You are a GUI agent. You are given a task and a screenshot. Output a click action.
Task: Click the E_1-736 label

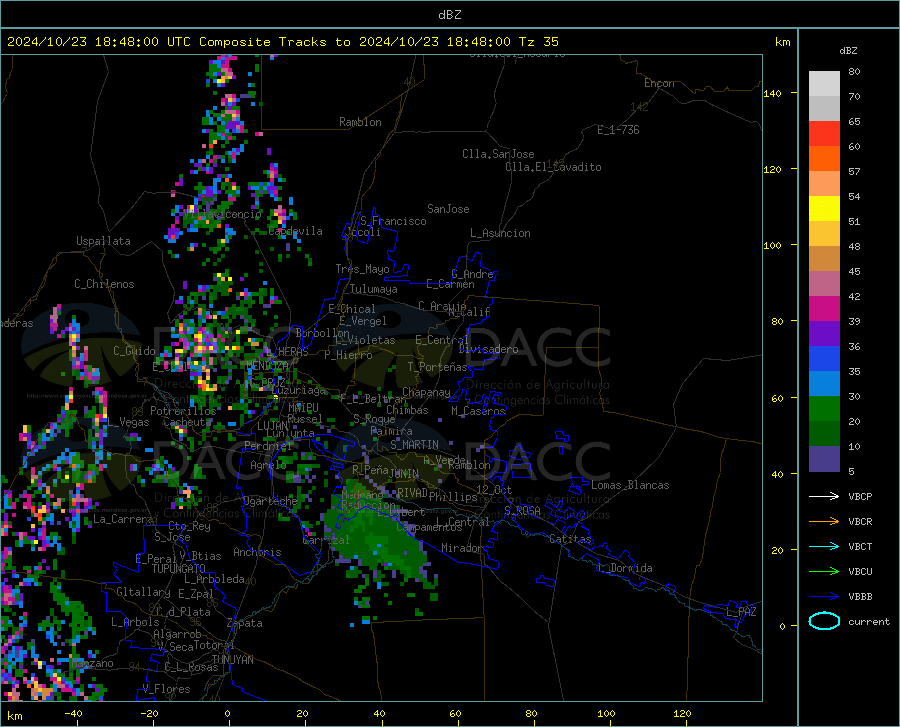pyautogui.click(x=618, y=130)
